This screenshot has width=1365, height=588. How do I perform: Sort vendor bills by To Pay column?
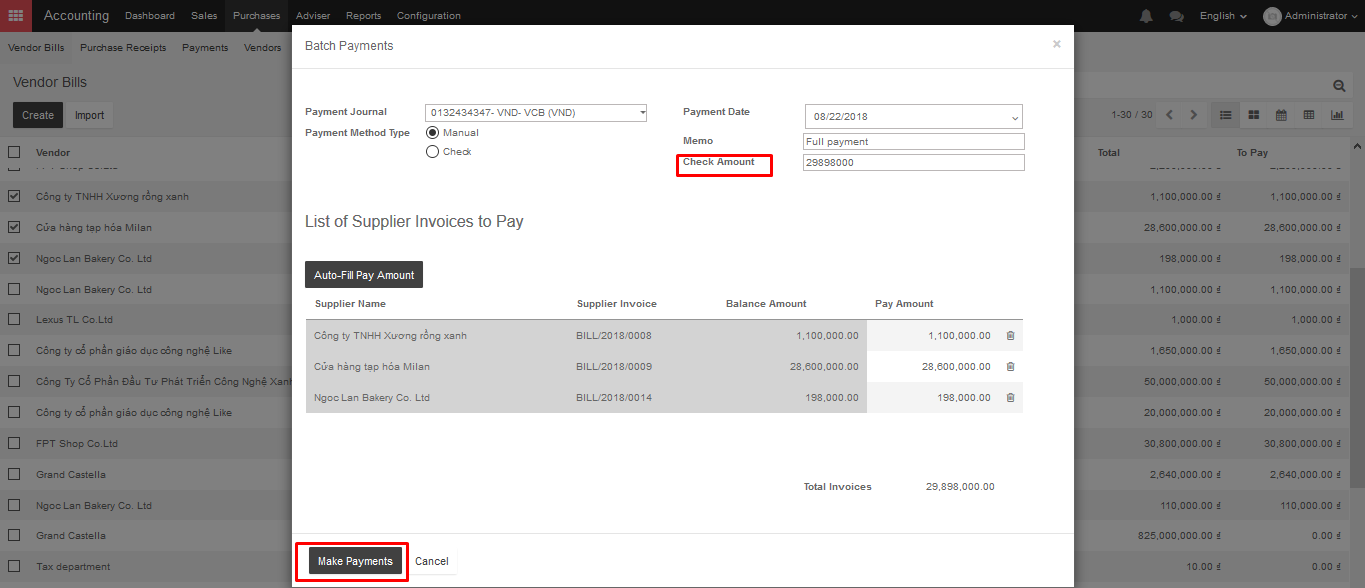coord(1252,153)
